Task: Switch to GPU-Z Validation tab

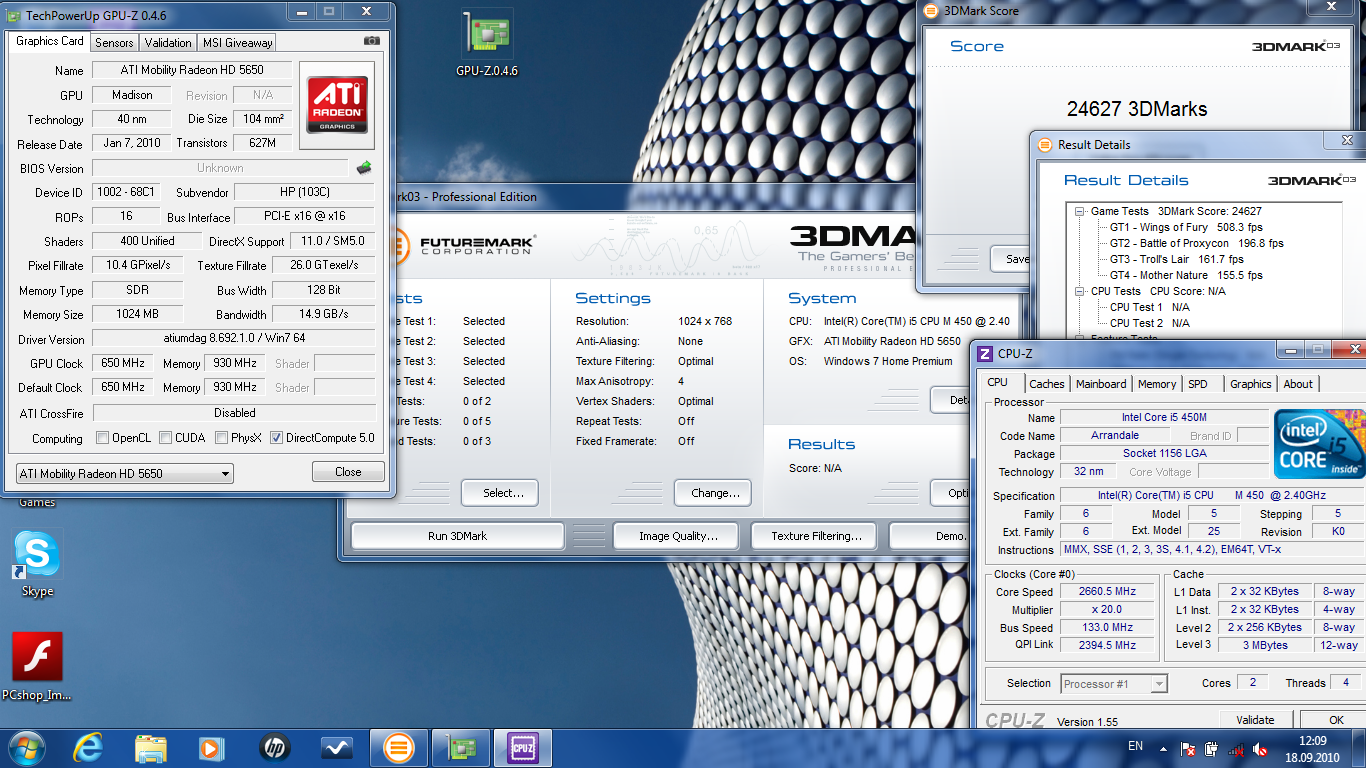Action: [x=168, y=43]
